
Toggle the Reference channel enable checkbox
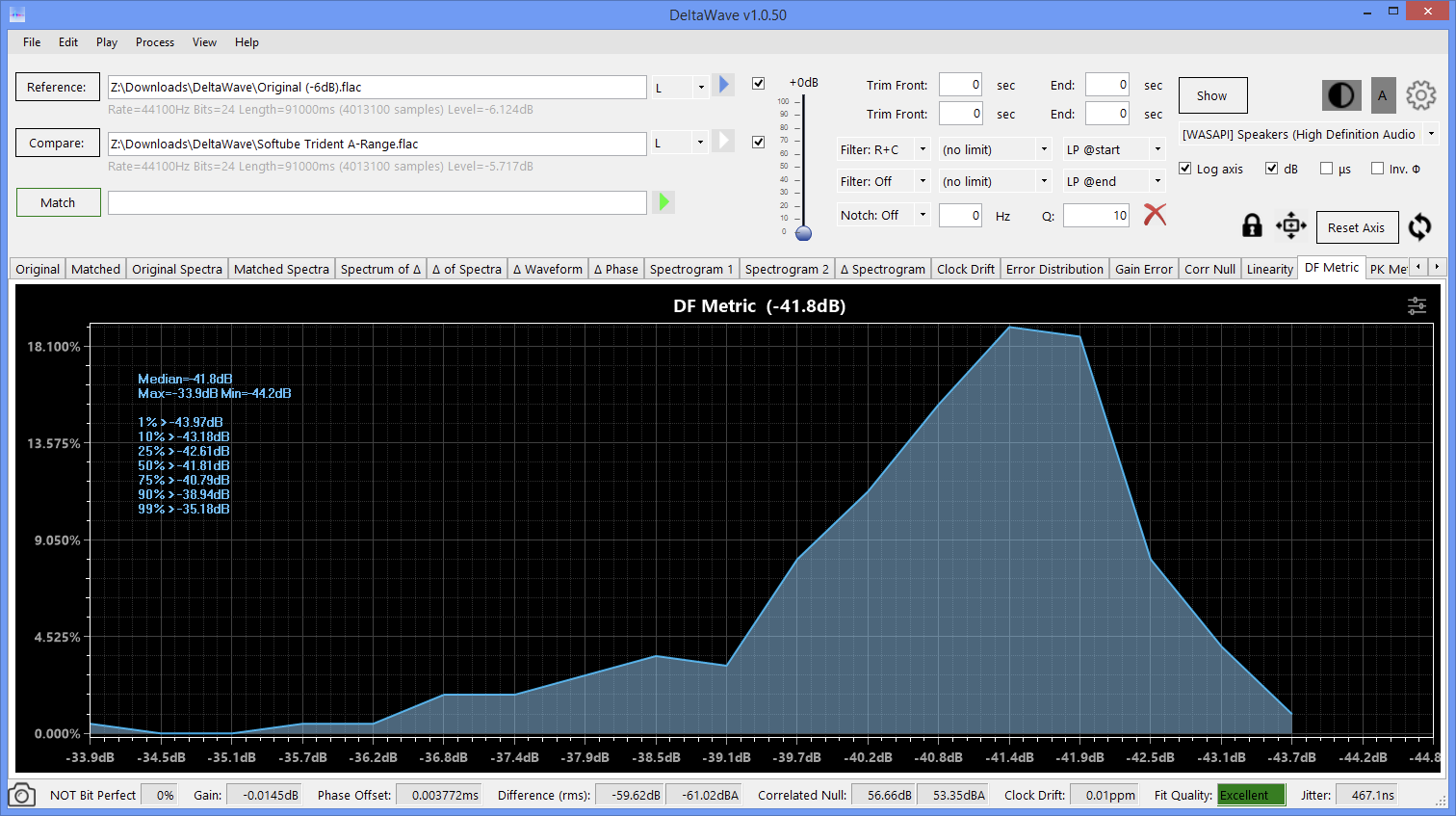pos(759,83)
